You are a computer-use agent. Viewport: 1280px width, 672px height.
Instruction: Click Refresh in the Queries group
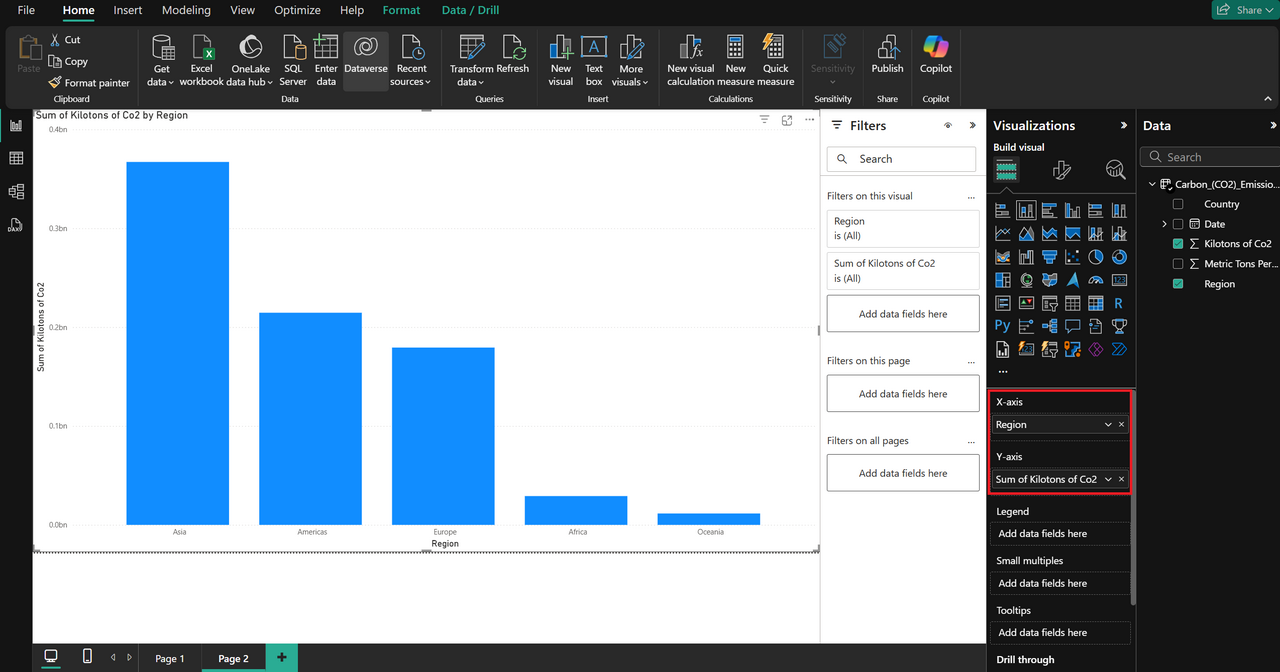tap(514, 55)
